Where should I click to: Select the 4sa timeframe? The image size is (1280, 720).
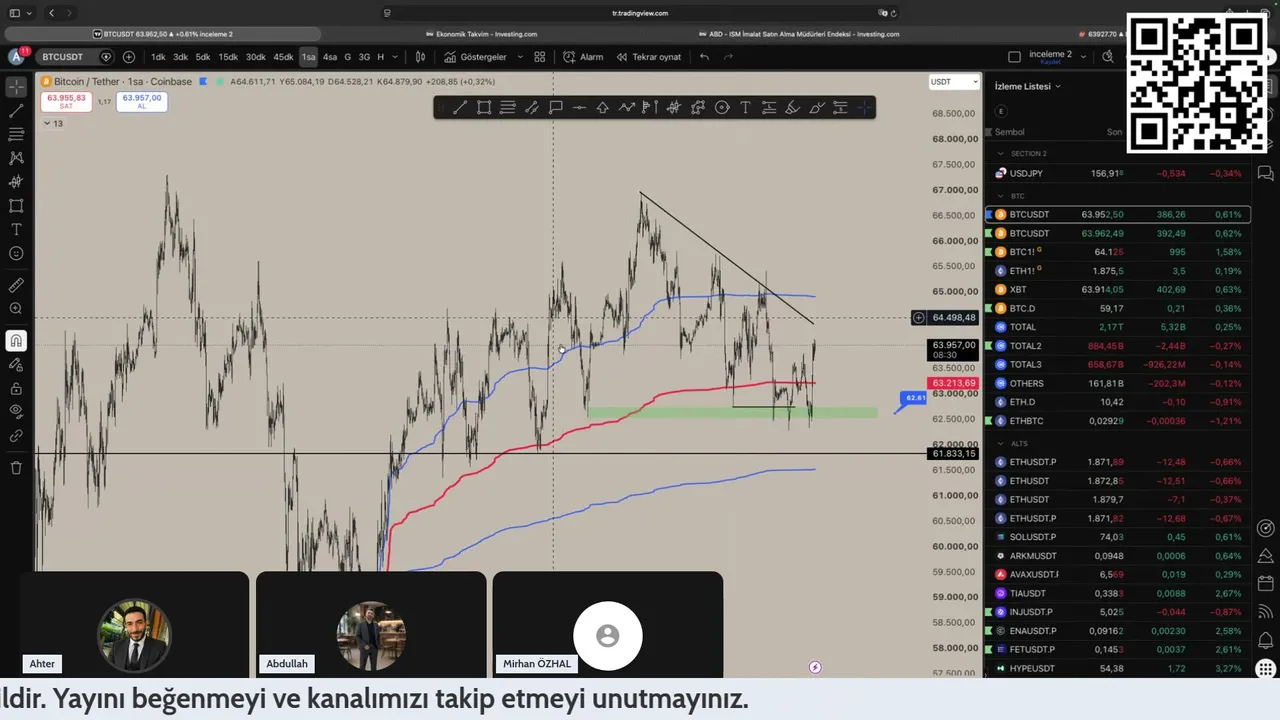330,57
